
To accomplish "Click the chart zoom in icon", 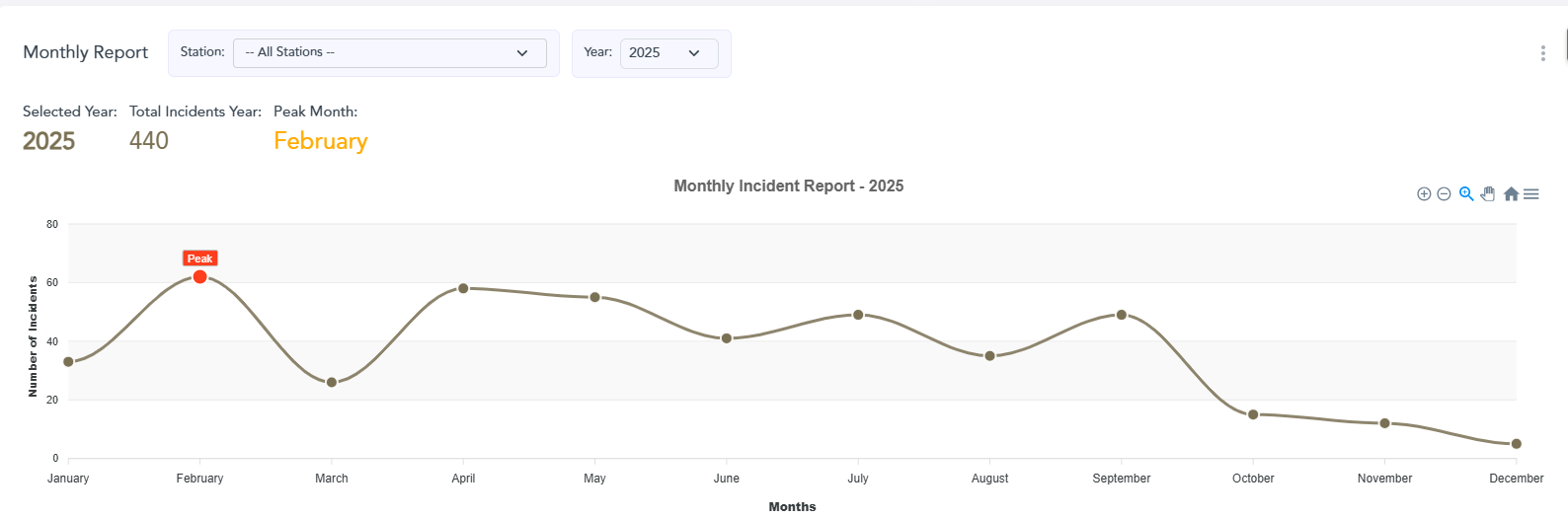I will [1424, 194].
